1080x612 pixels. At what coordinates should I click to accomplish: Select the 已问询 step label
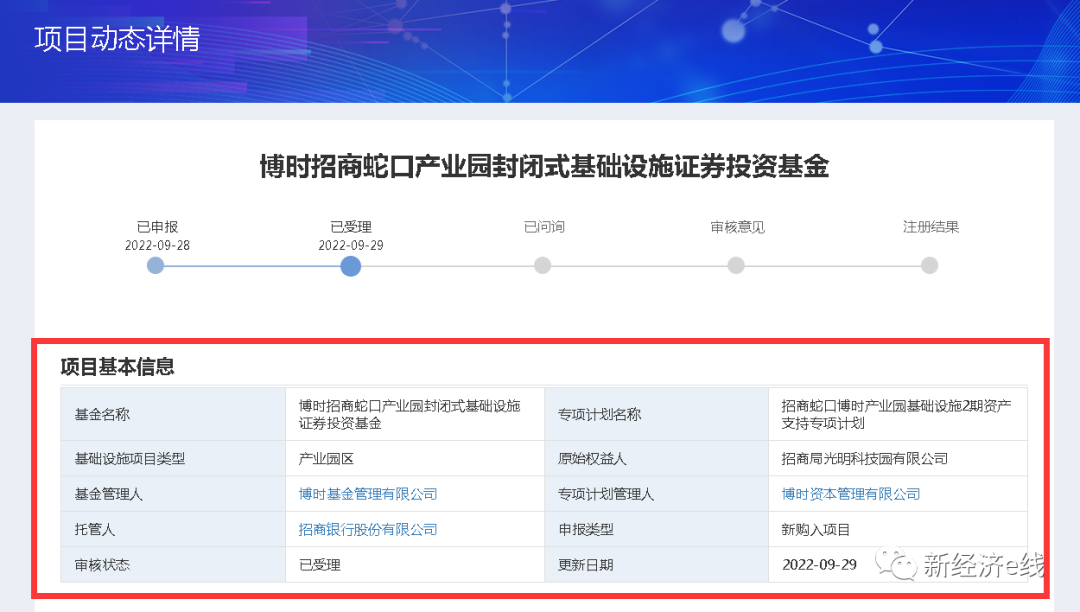(544, 227)
